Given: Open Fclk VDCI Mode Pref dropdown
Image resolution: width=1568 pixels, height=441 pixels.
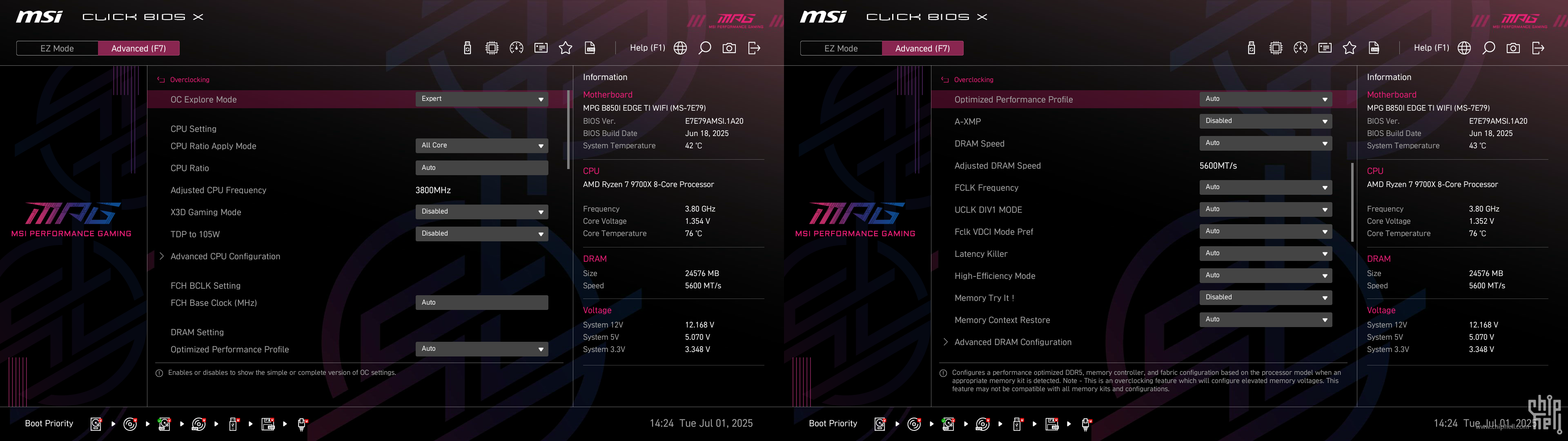Looking at the screenshot, I should pos(1265,232).
